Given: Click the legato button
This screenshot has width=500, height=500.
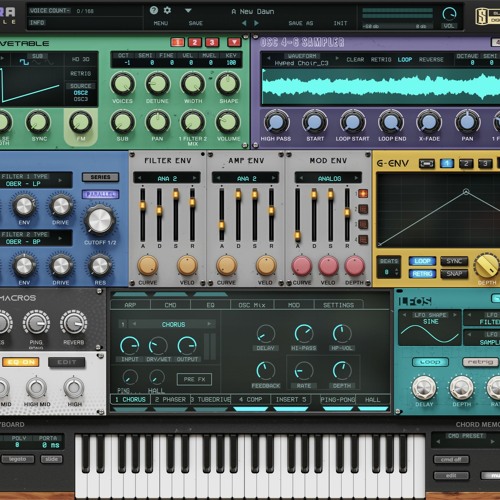Looking at the screenshot, I should (x=18, y=459).
